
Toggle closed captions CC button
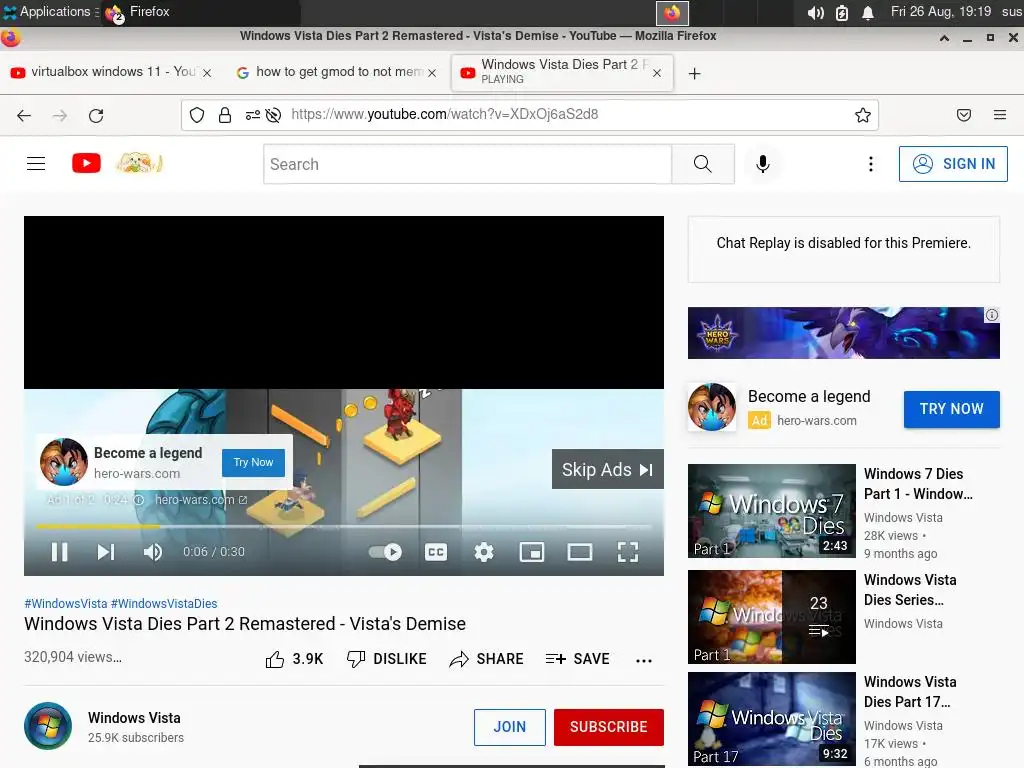(436, 552)
